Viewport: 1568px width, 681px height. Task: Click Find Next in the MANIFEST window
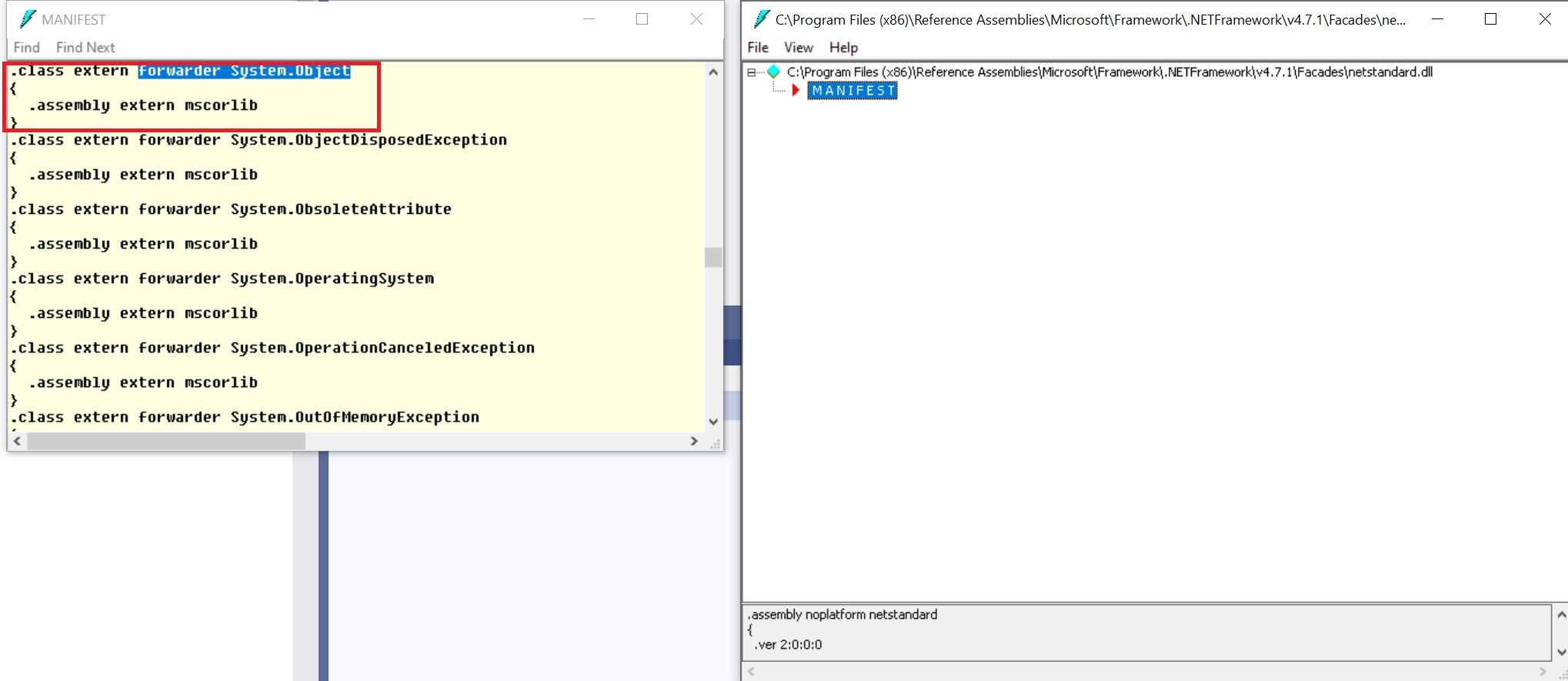click(x=85, y=48)
